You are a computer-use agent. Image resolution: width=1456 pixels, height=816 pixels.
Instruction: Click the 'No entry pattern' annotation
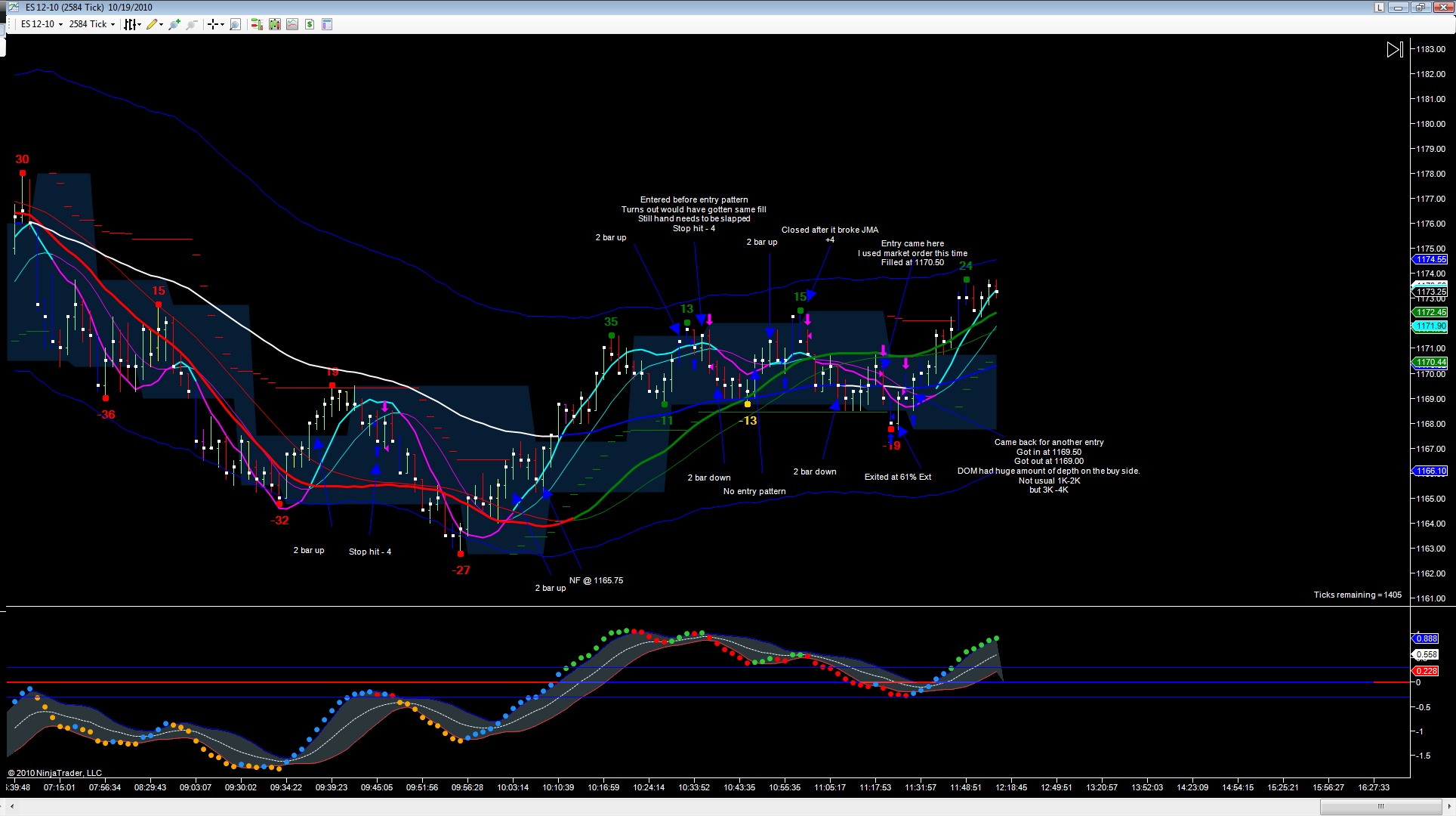point(754,491)
